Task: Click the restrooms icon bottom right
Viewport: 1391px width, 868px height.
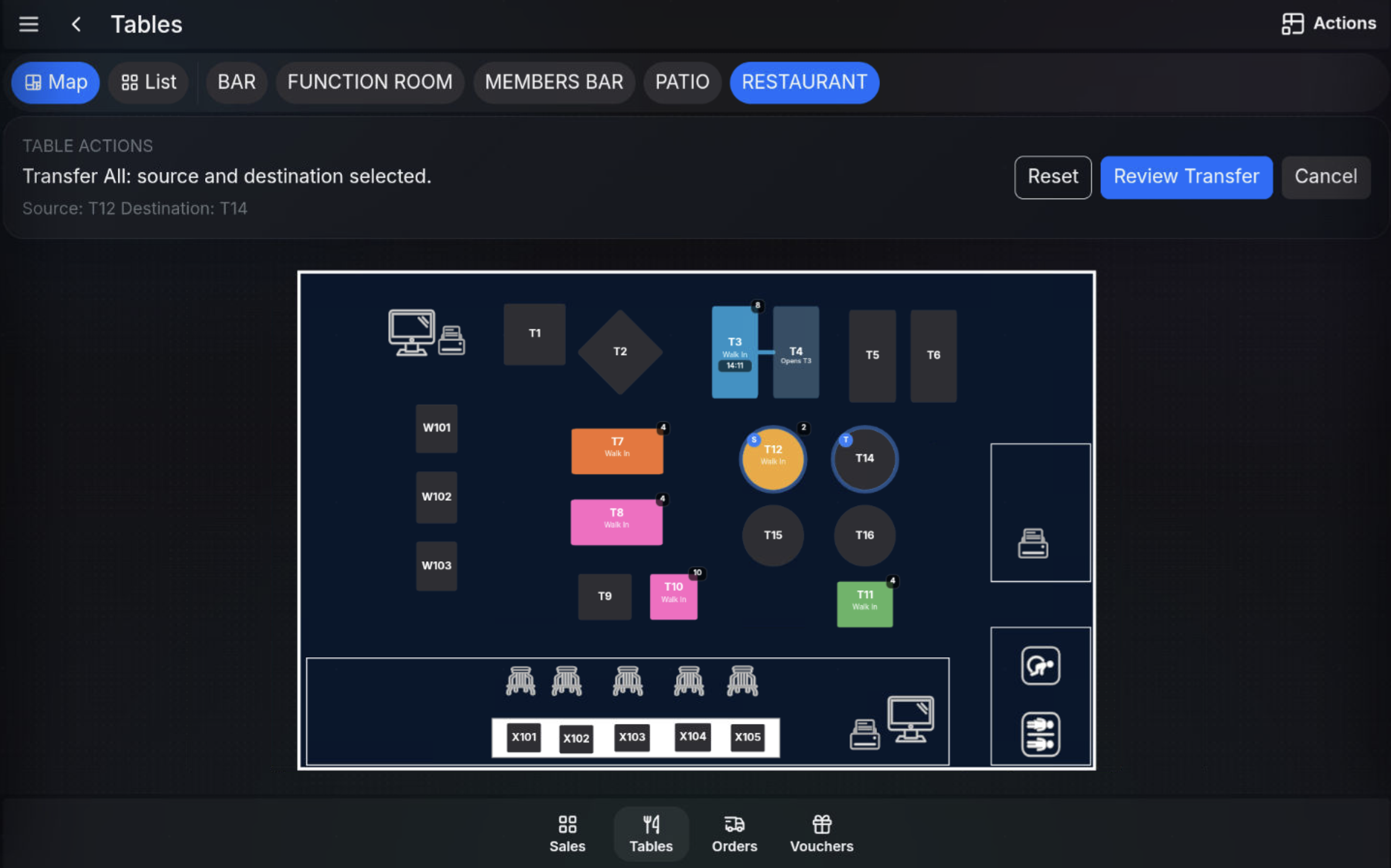Action: (x=1040, y=734)
